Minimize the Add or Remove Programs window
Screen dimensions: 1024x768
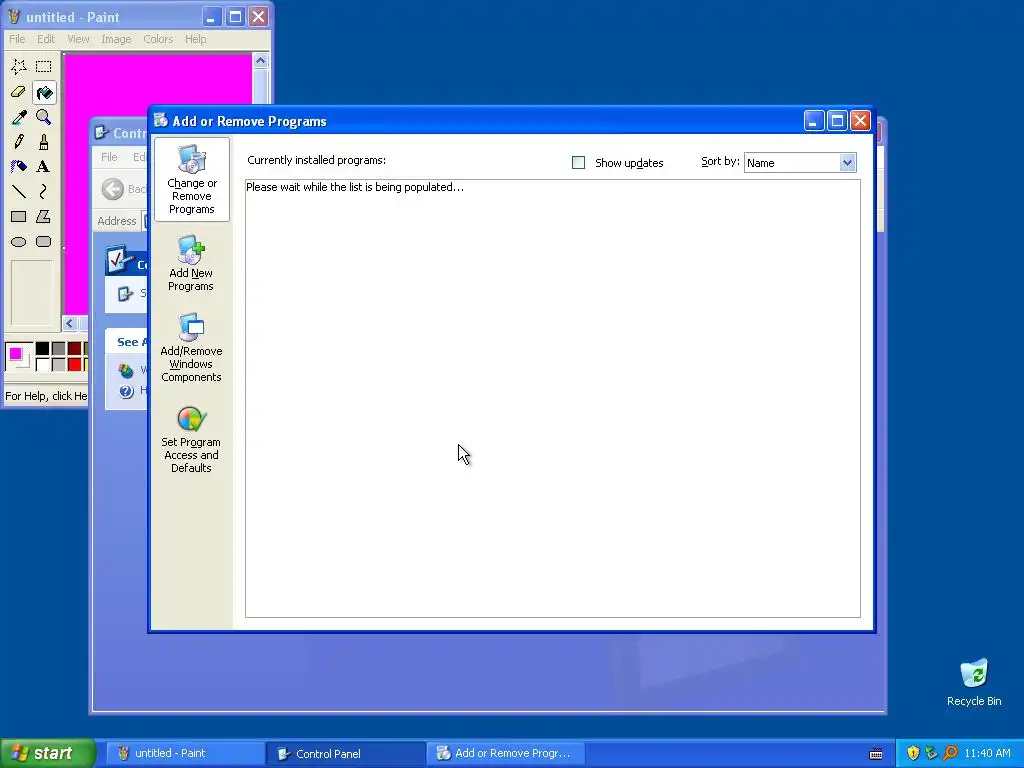tap(814, 121)
